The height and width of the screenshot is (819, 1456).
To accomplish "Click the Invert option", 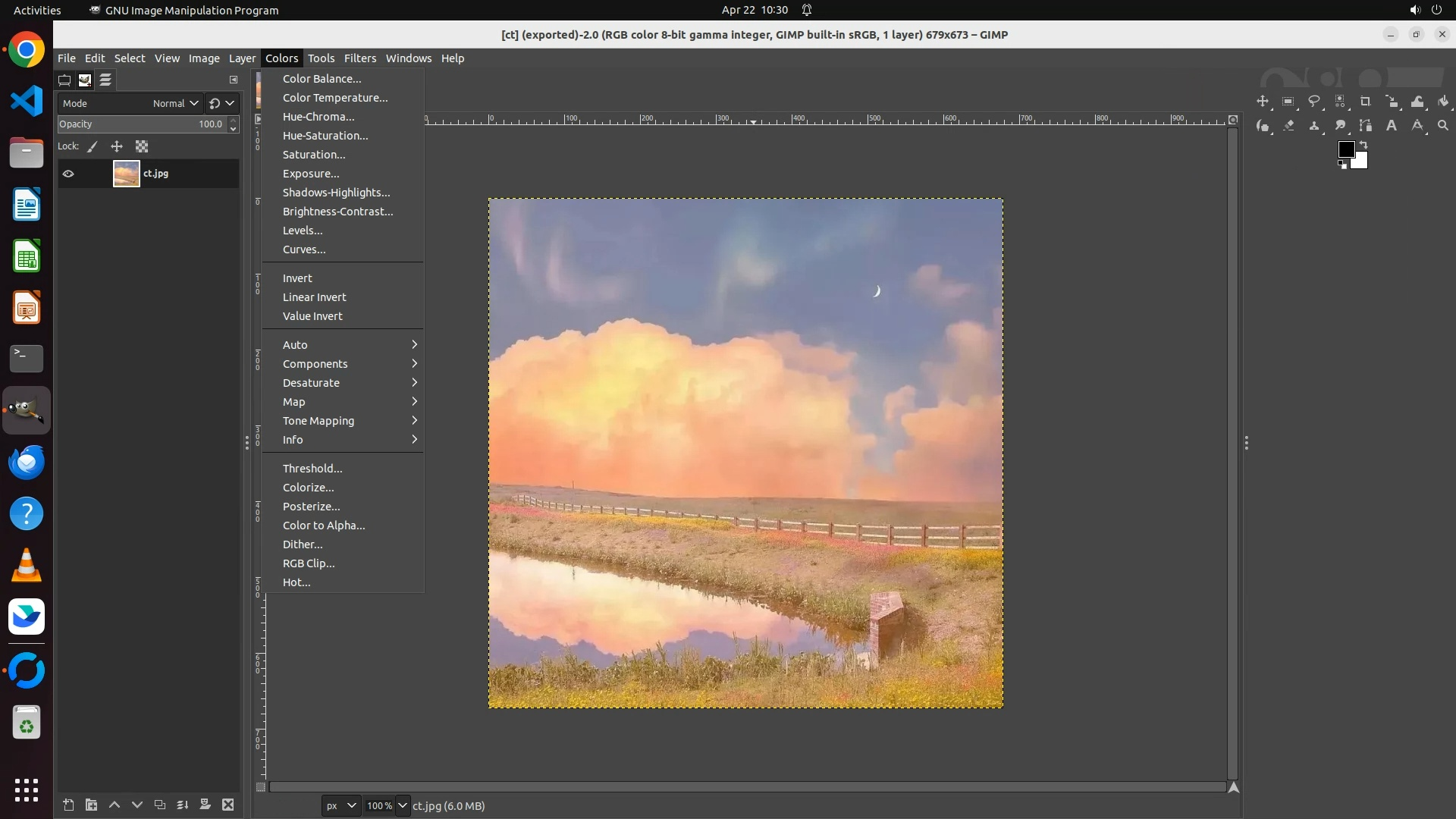I will click(297, 278).
